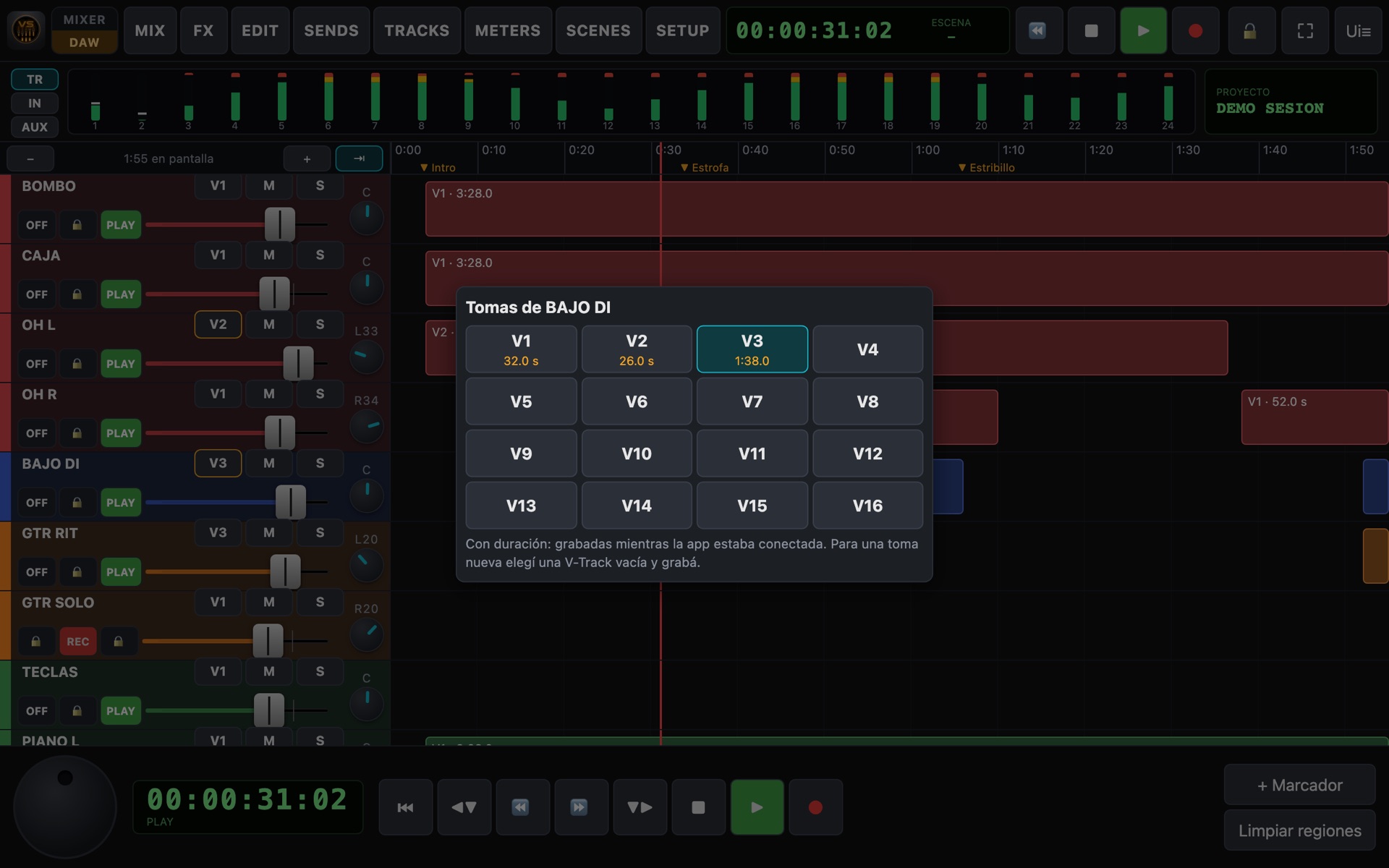
Task: Click the top green play button
Action: pos(1143,30)
